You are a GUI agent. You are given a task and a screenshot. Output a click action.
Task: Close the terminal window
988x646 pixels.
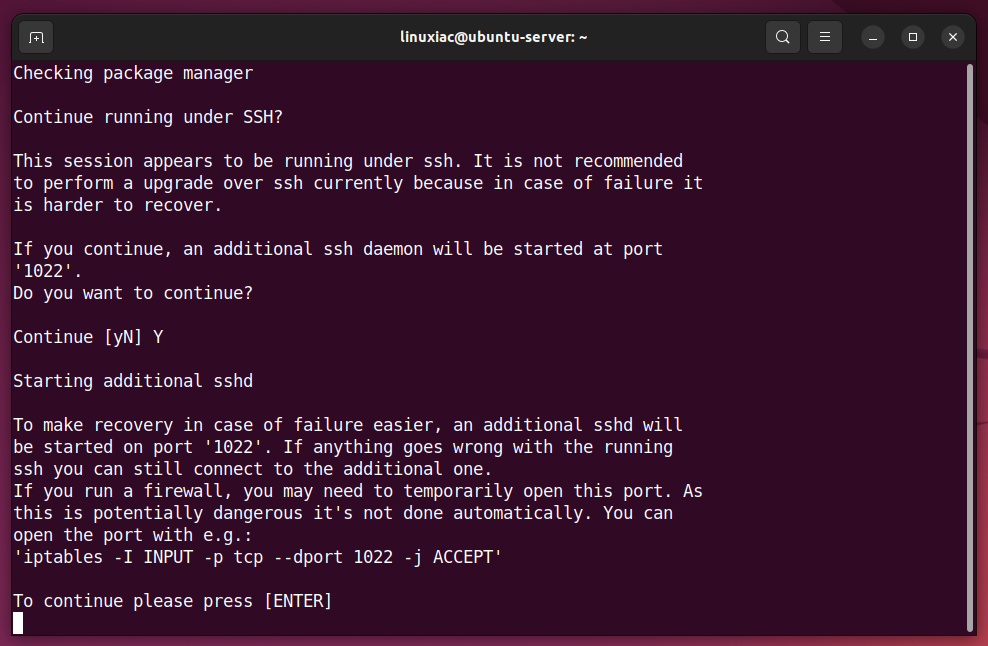coord(953,38)
